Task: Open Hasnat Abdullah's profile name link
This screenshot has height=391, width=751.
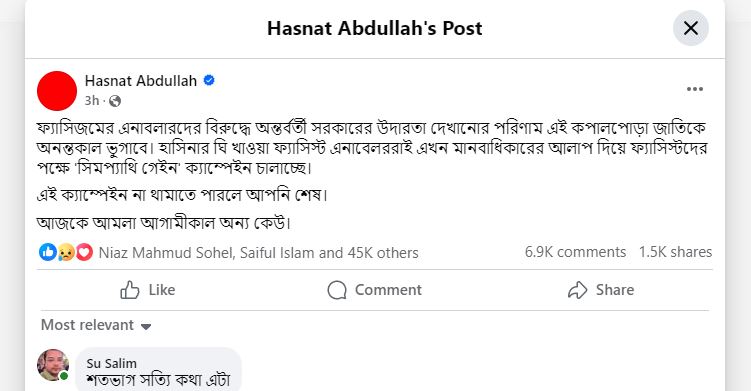Action: pos(141,81)
